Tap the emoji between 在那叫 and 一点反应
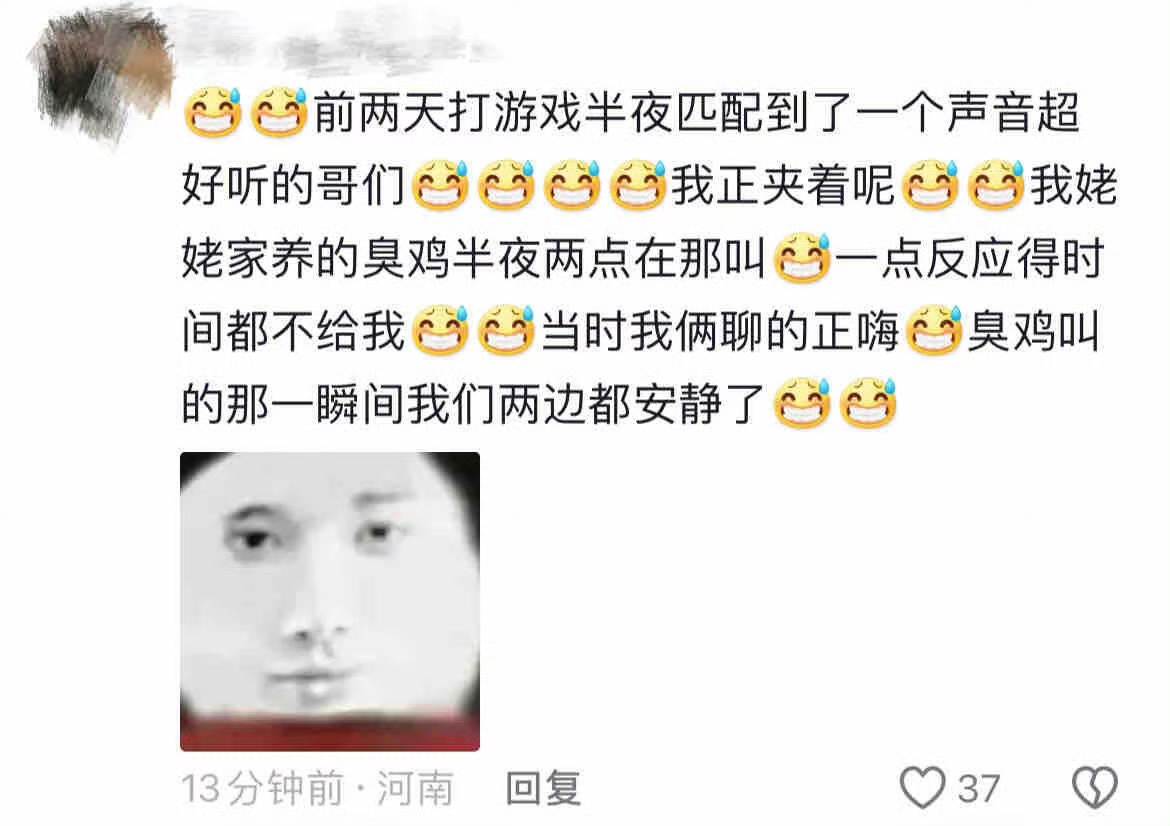Image resolution: width=1170 pixels, height=826 pixels. 802,258
